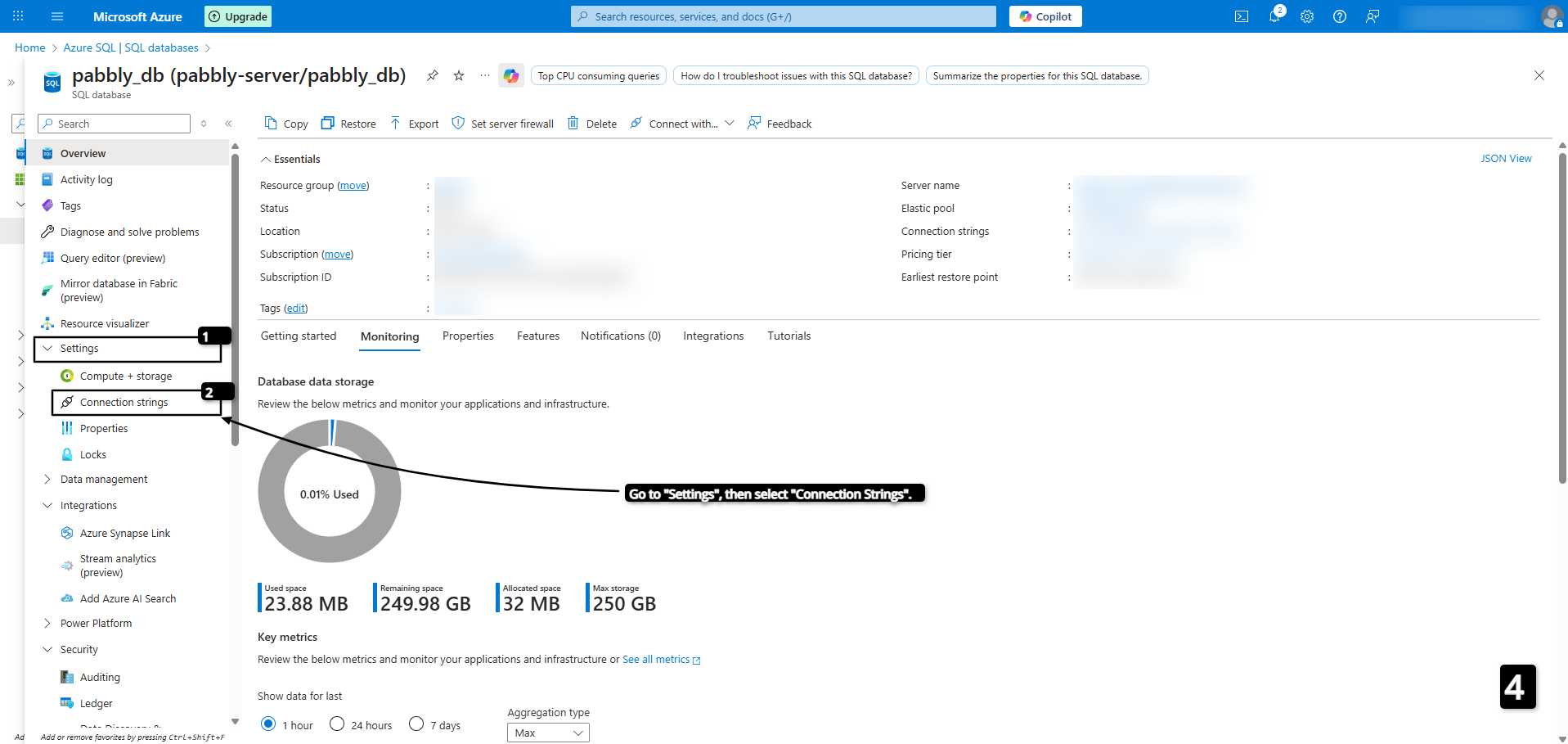The image size is (1568, 744).
Task: Switch to the Properties tab
Action: pos(468,336)
